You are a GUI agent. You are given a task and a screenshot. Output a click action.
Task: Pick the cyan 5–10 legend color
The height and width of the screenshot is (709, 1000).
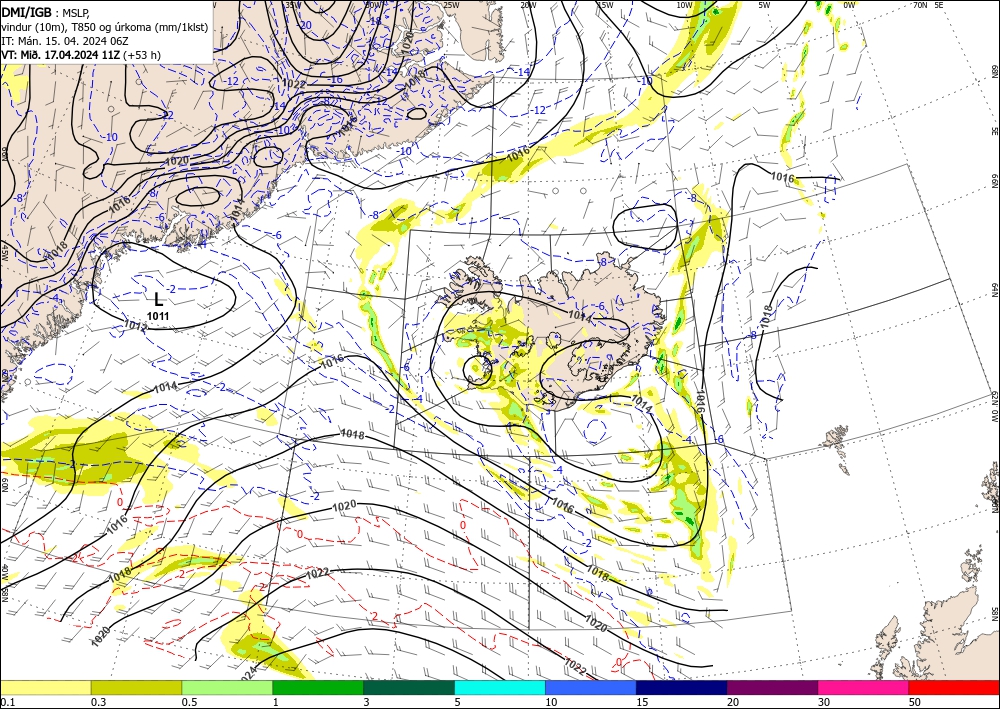click(500, 687)
